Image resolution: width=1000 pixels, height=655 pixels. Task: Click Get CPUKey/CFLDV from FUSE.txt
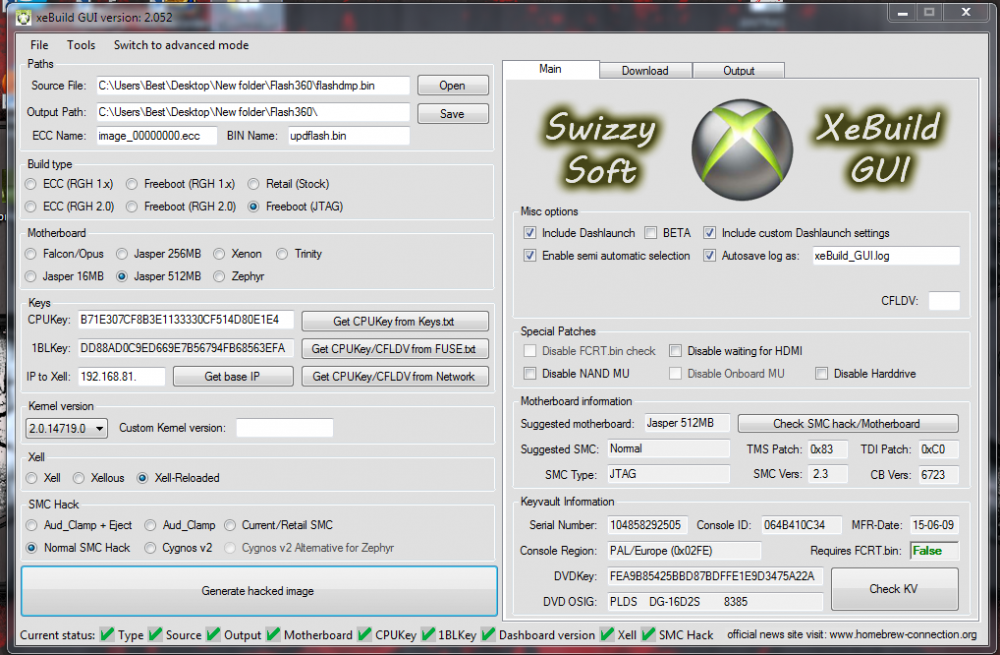394,349
